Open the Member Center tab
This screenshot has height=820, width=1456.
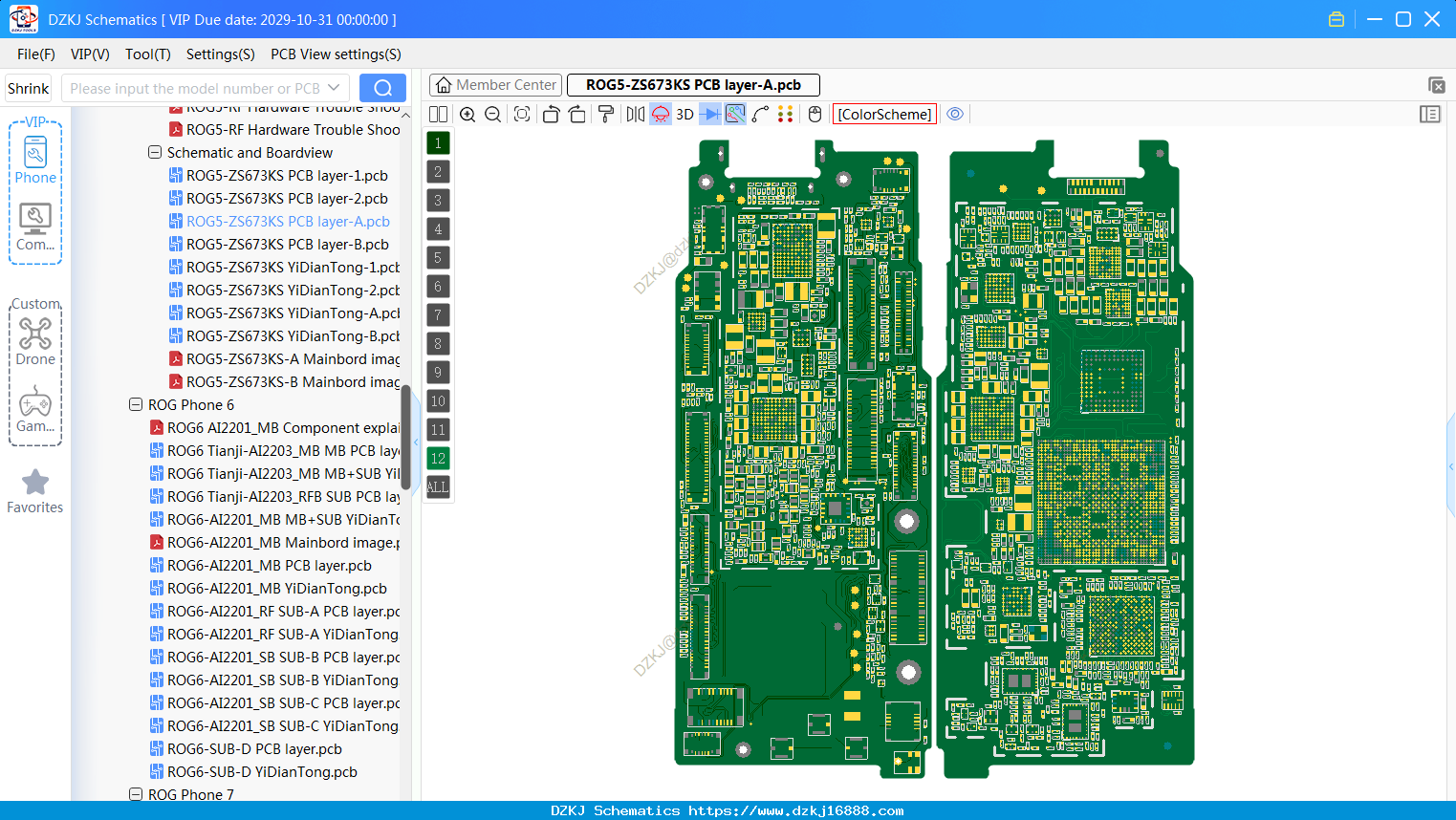click(x=496, y=85)
